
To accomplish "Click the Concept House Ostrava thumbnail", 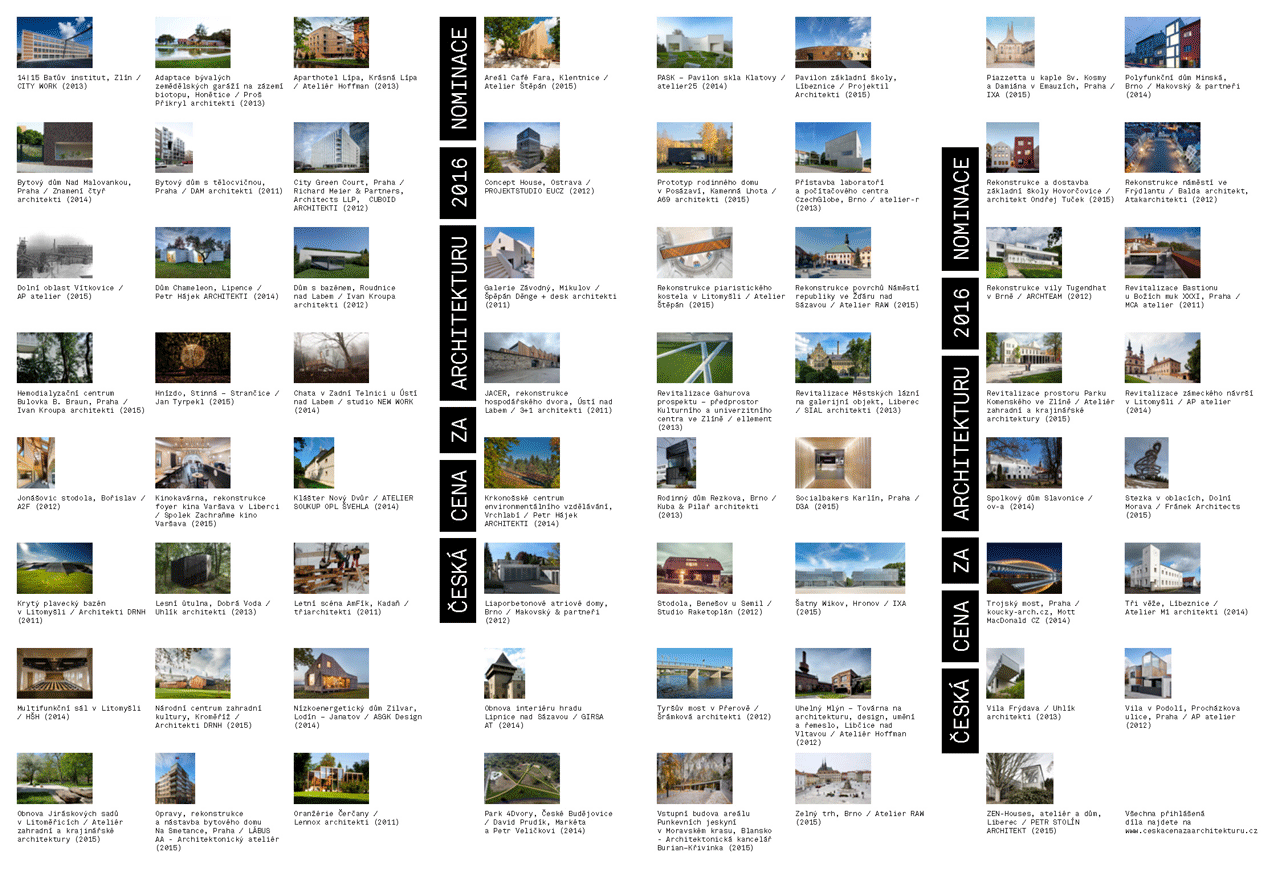I will click(521, 148).
